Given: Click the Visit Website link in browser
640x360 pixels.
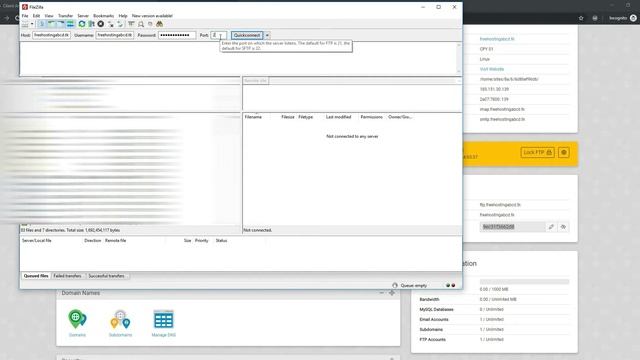Looking at the screenshot, I should (492, 69).
